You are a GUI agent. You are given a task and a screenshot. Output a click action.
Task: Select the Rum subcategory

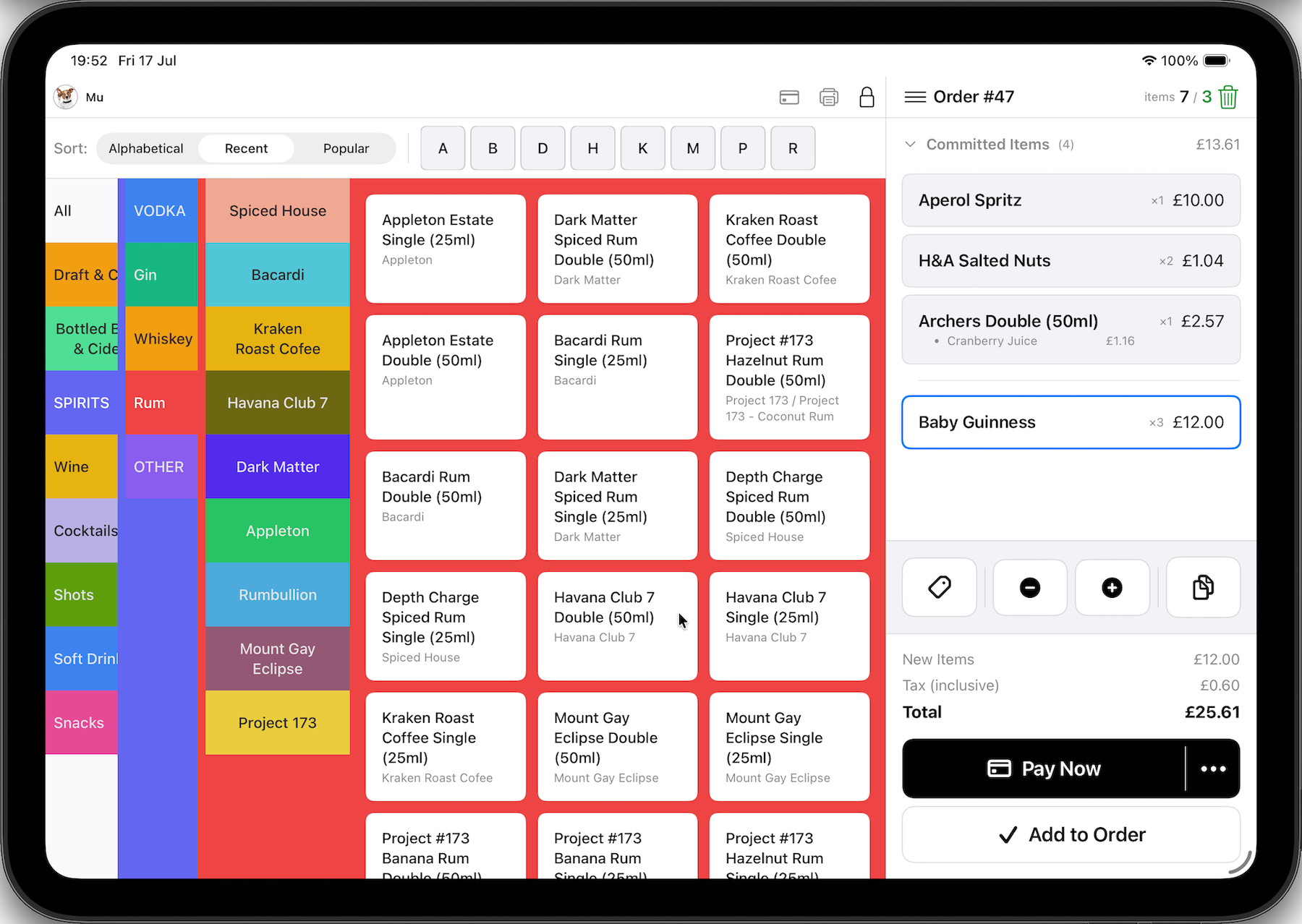161,403
